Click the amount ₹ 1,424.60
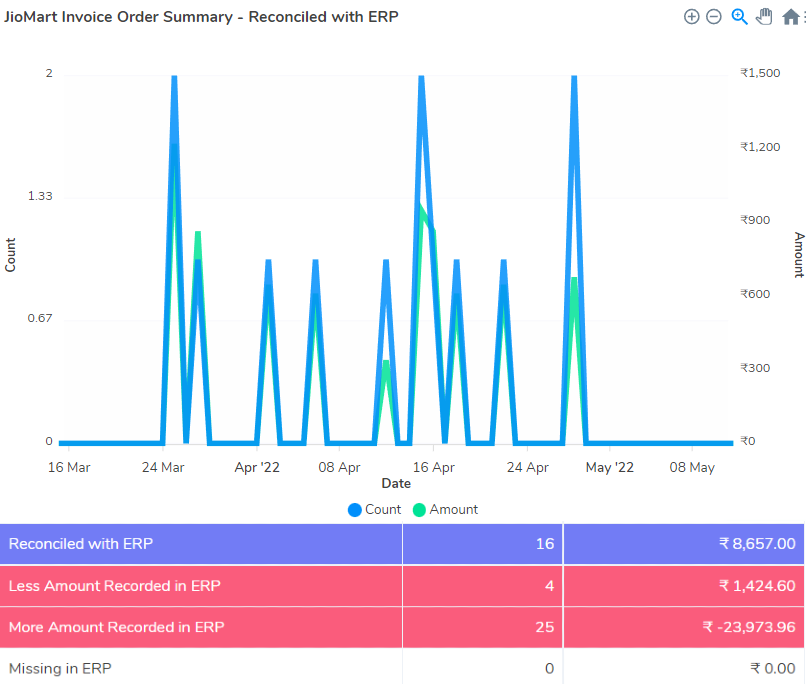 point(757,586)
